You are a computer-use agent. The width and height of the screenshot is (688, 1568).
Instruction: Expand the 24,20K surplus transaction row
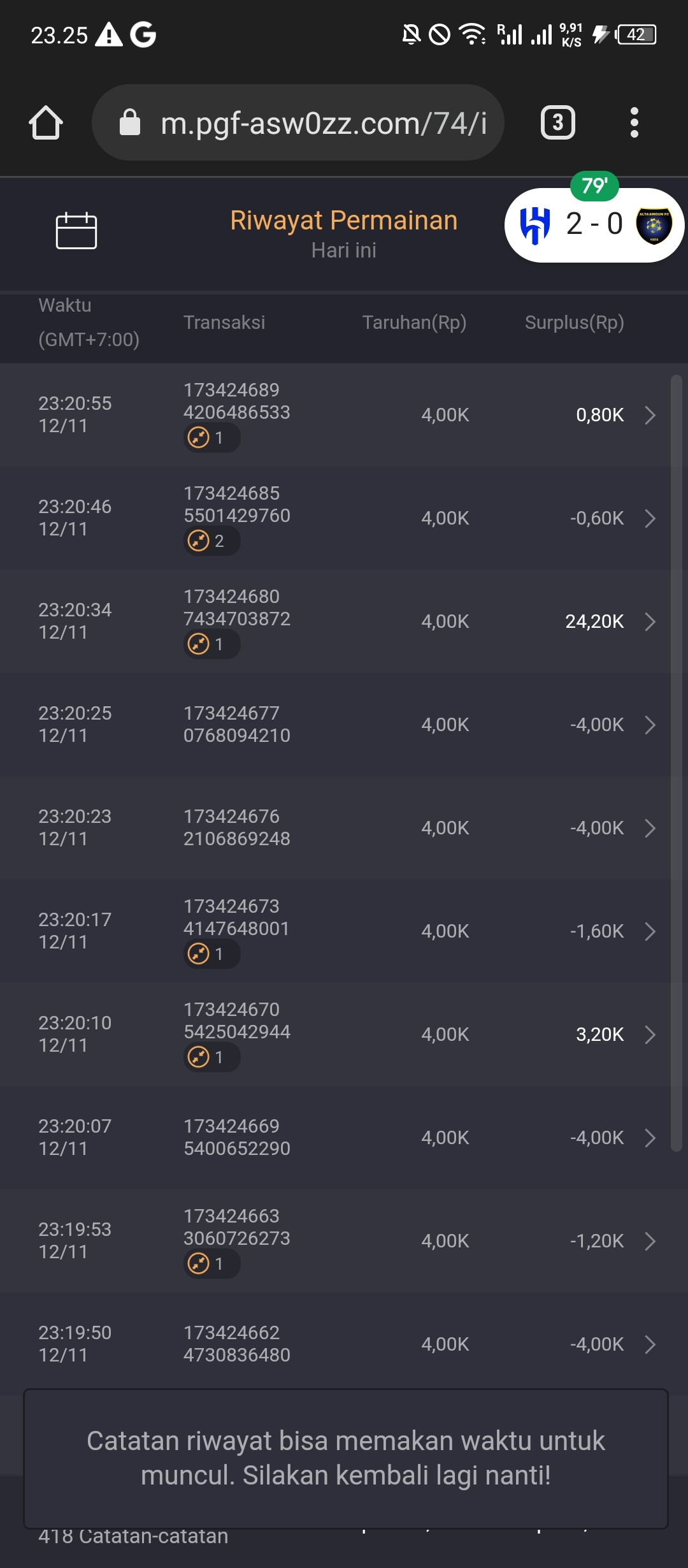pyautogui.click(x=650, y=621)
